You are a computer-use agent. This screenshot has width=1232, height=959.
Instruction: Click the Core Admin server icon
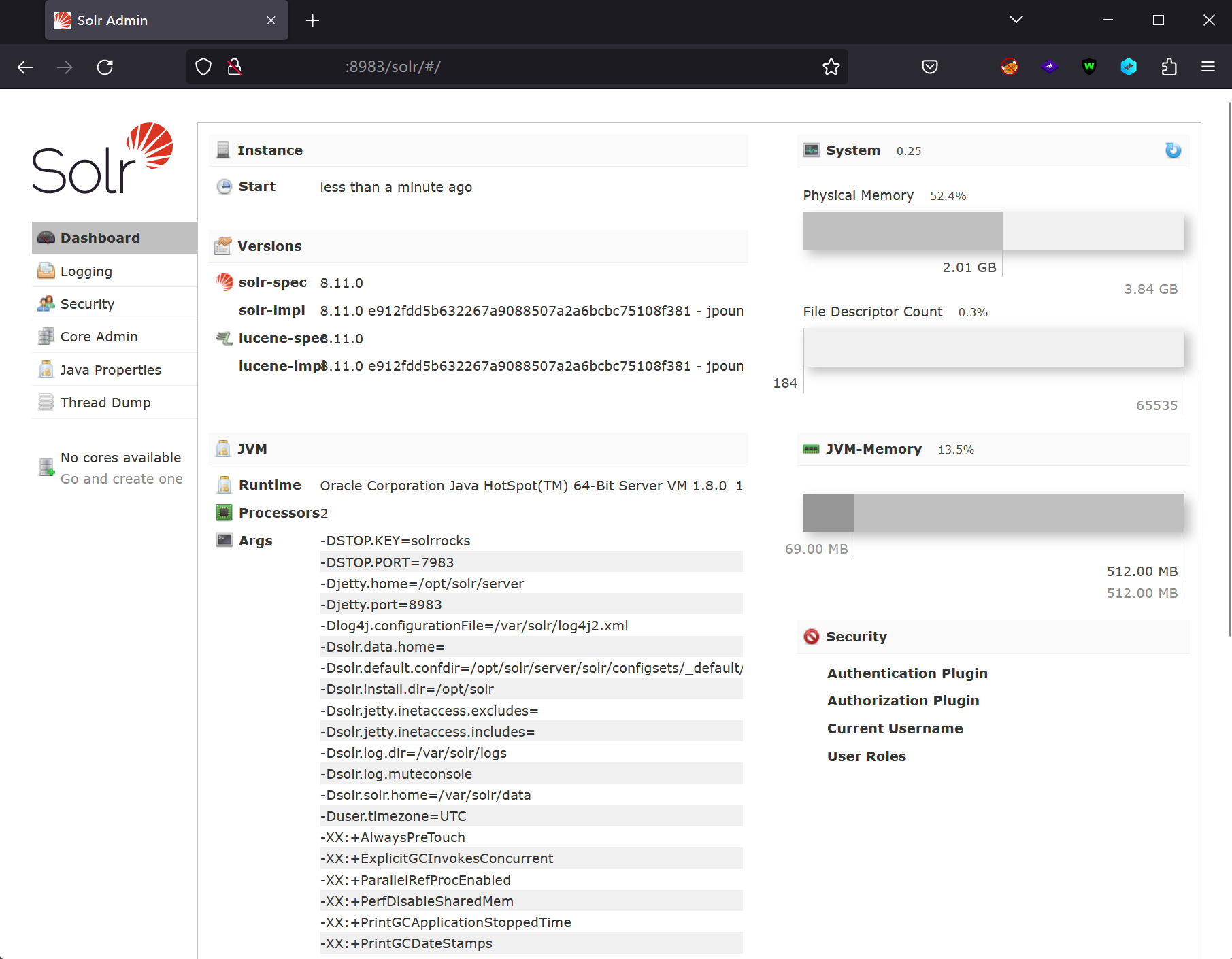(46, 336)
